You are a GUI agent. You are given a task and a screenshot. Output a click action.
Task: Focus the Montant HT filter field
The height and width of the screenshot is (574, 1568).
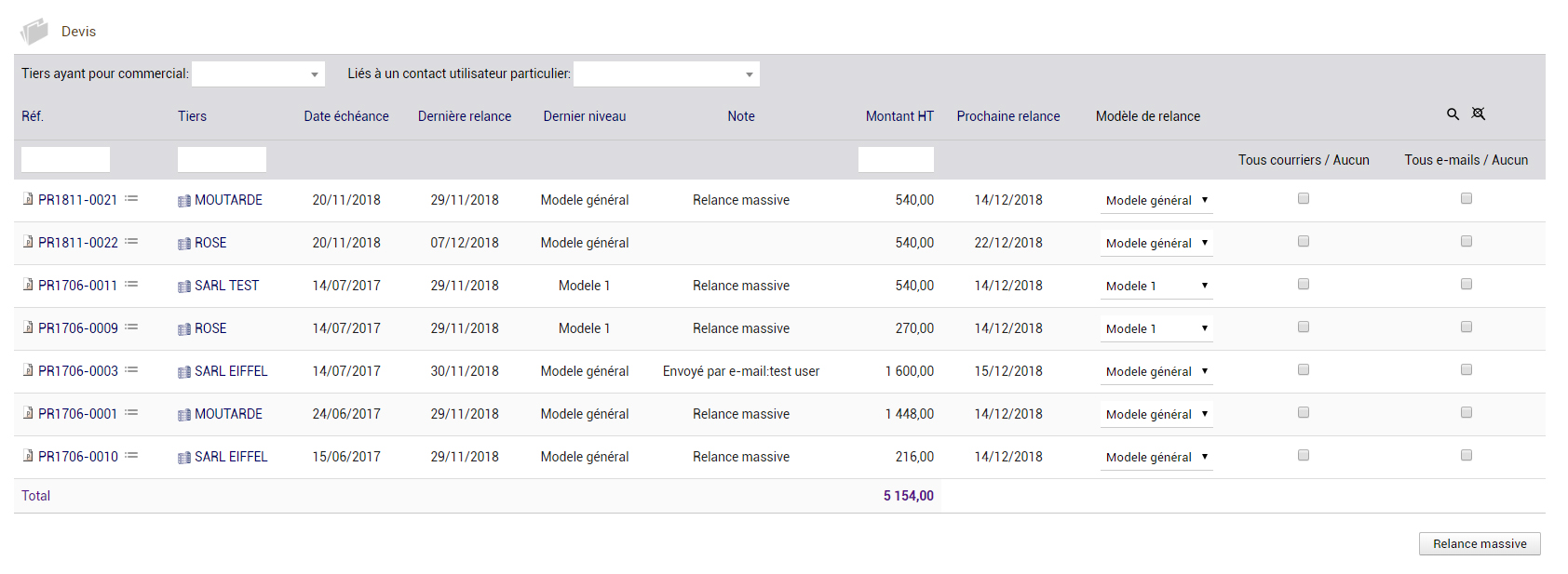[896, 159]
